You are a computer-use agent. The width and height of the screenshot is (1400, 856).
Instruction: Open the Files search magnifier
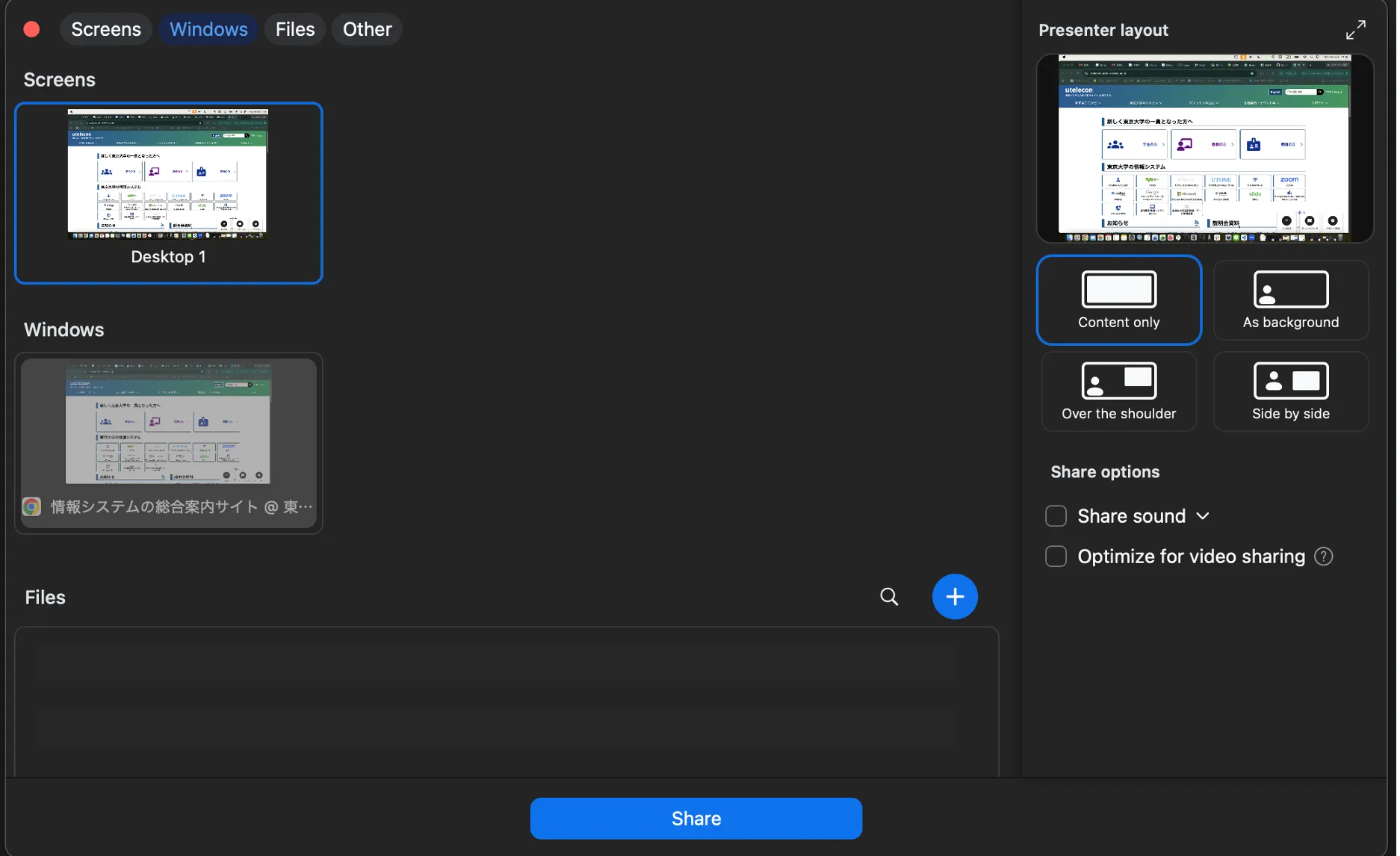coord(888,597)
